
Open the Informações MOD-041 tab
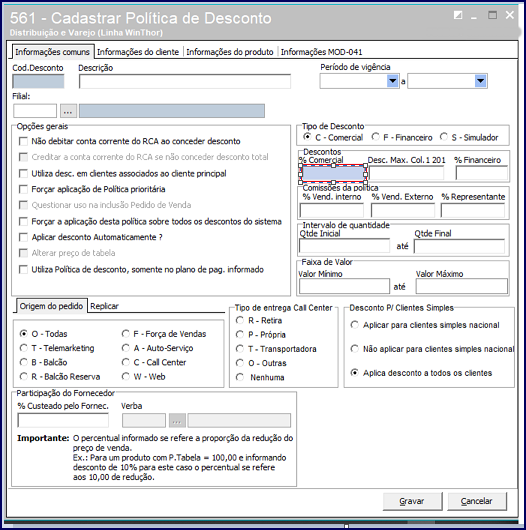(x=321, y=52)
